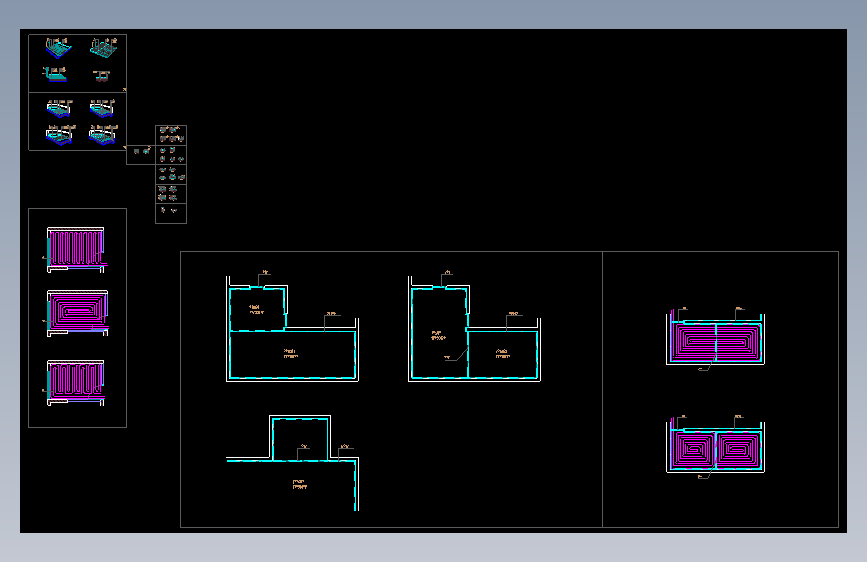Viewport: 867px width, 562px height.
Task: Click the plan with the small room protruding upward
Action: (292, 463)
